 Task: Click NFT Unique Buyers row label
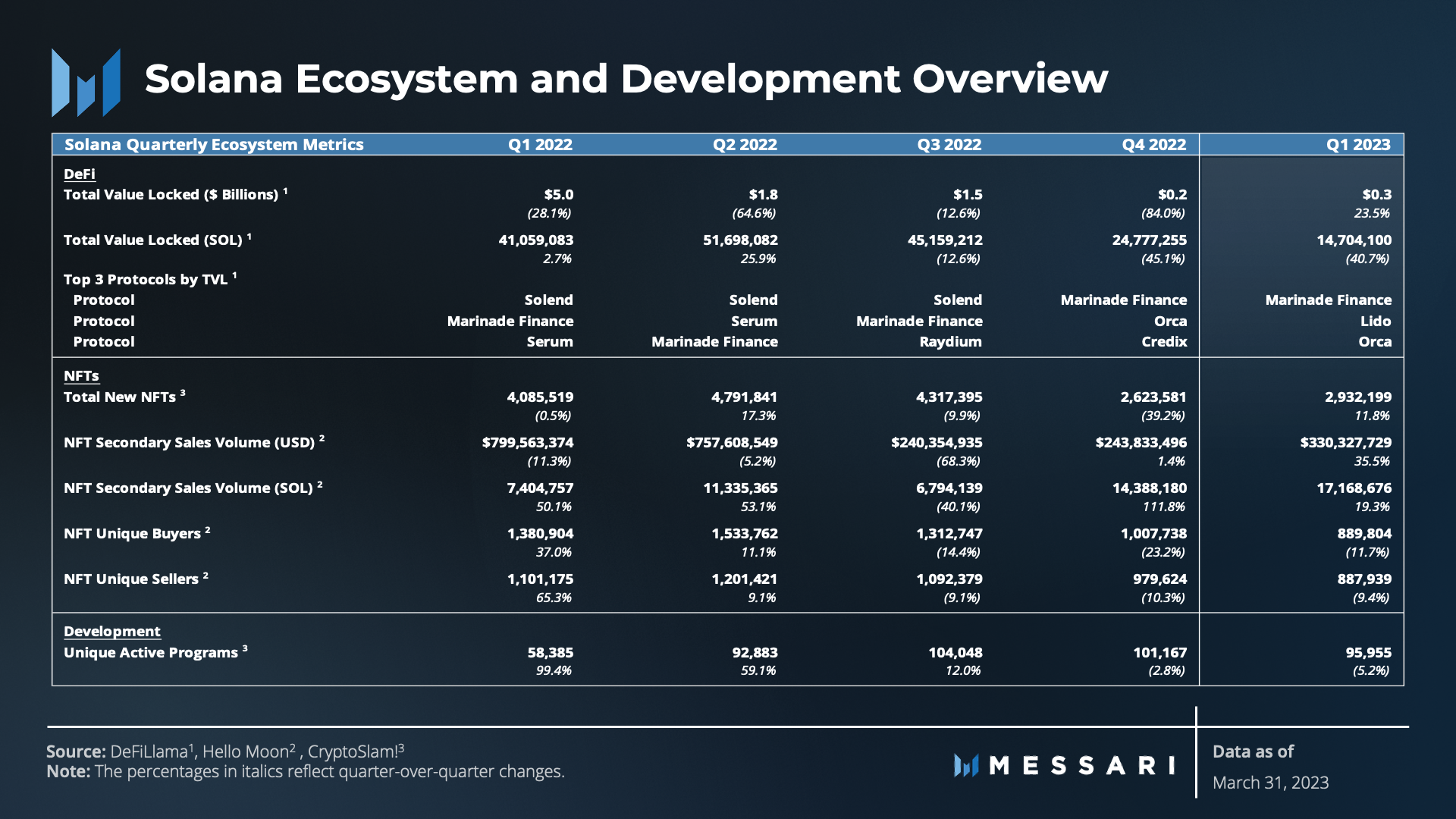click(x=132, y=534)
